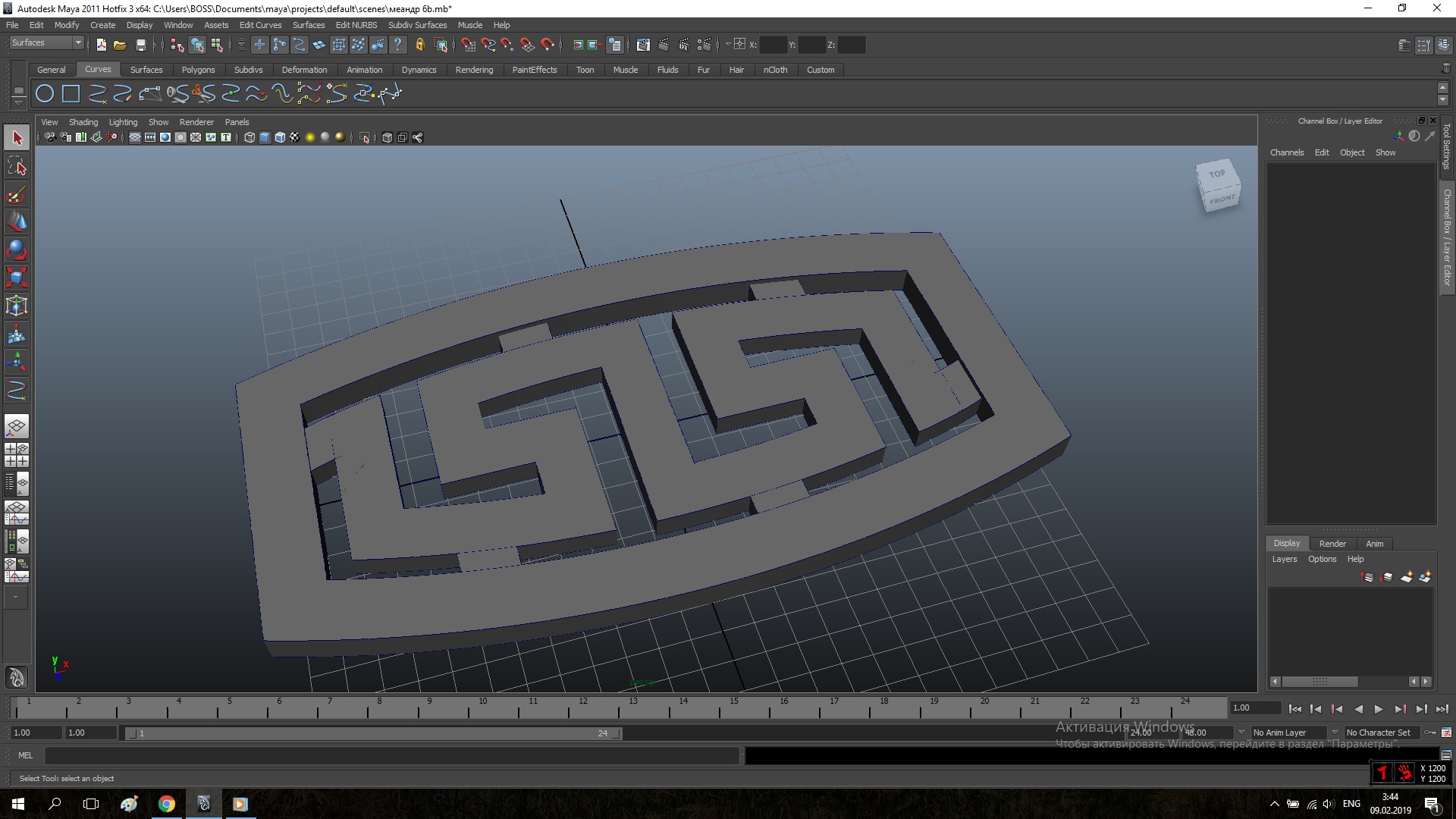Open the Surfaces menu set dropdown
Image resolution: width=1456 pixels, height=819 pixels.
coord(45,43)
